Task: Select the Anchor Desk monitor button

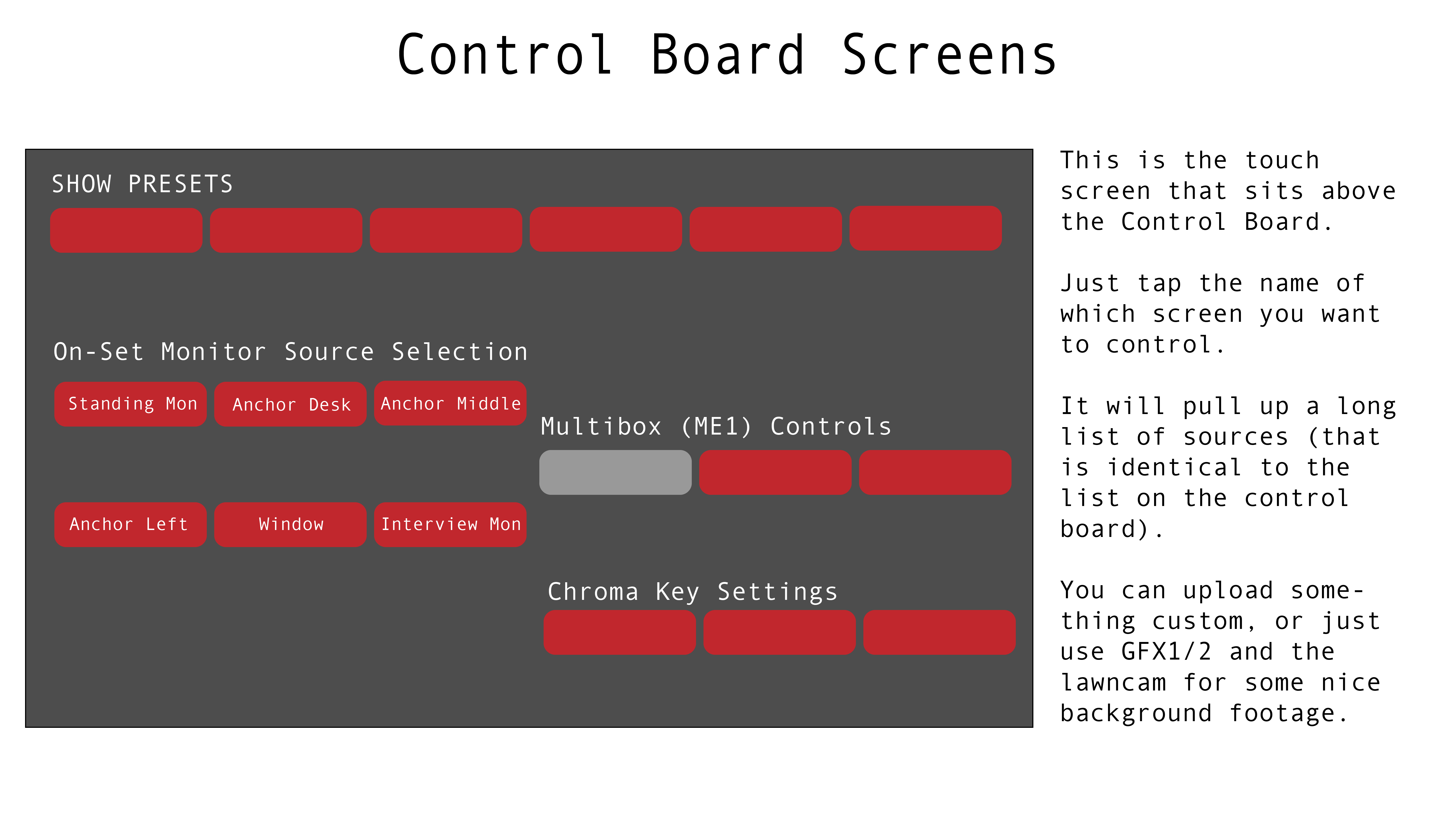Action: (290, 404)
